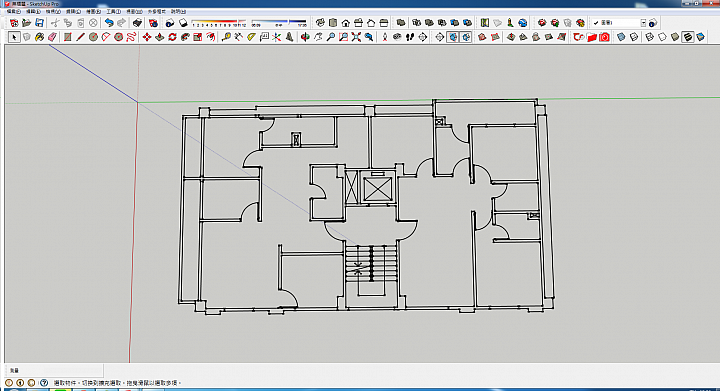
Task: Toggle Display Section Cuts button
Action: [466, 37]
